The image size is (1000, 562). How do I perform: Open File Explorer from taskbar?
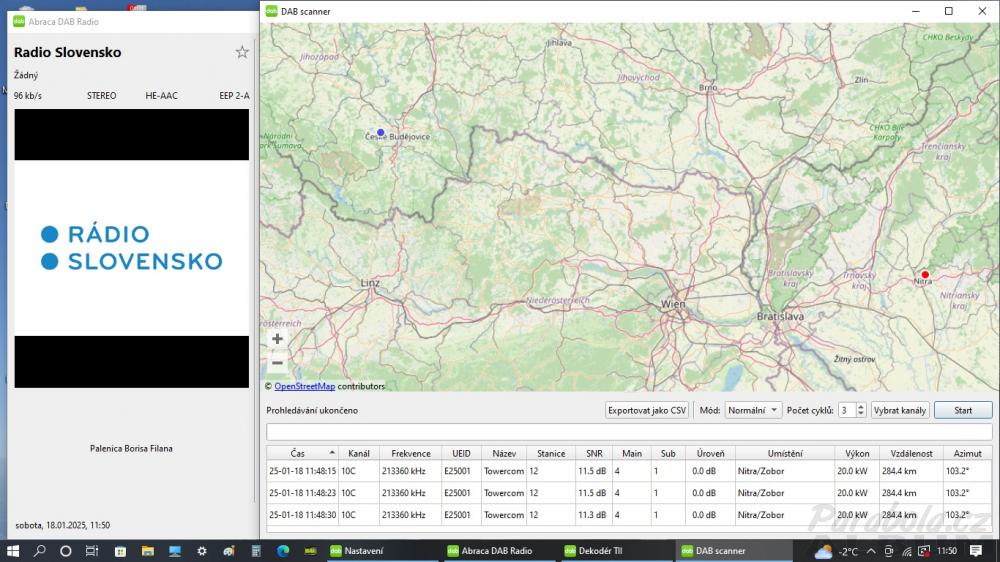[x=147, y=551]
